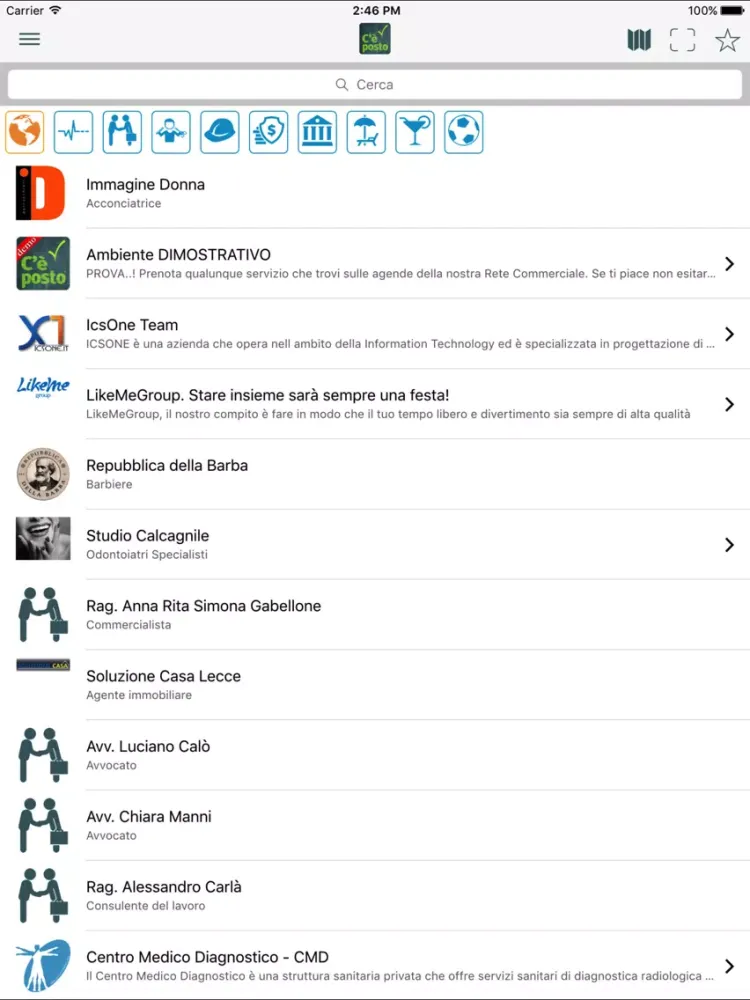Tap the Repubblica della Barba round logo
Image resolution: width=750 pixels, height=1000 pixels.
(x=43, y=473)
